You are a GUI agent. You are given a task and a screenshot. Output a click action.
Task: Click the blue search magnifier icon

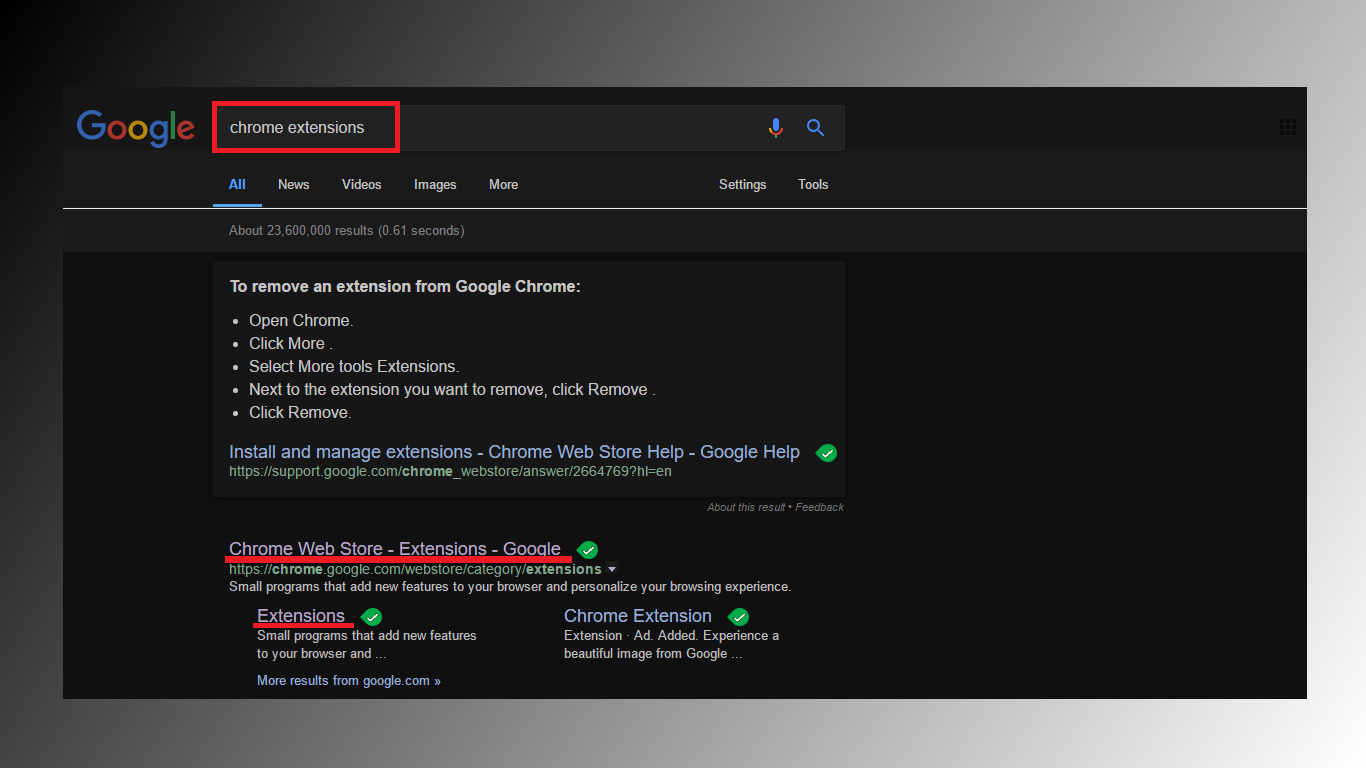(x=816, y=128)
